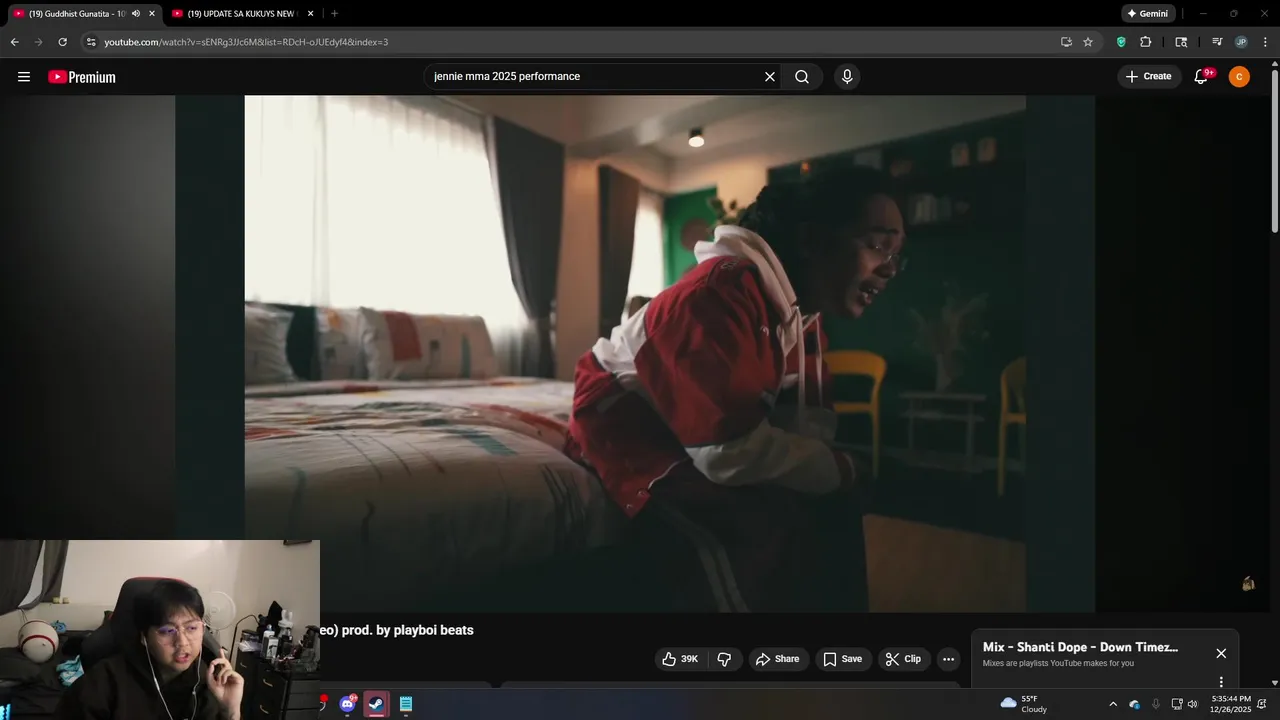Show hidden system tray icons
Viewport: 1280px width, 720px height.
click(x=1113, y=704)
